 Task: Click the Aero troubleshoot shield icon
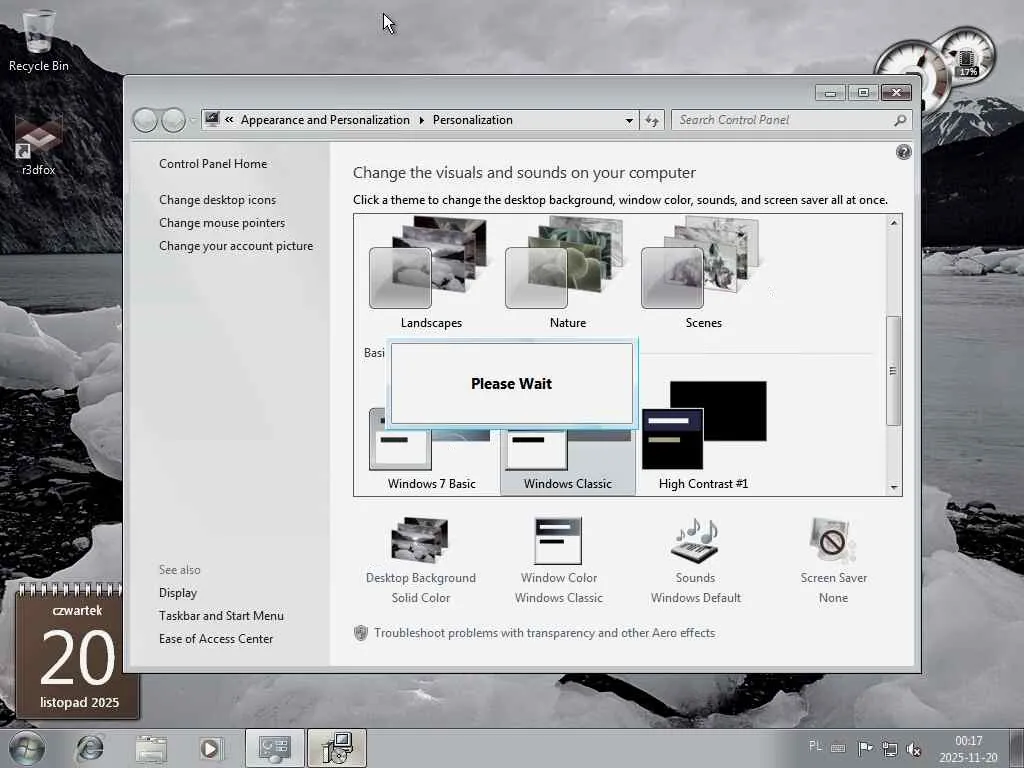(360, 633)
